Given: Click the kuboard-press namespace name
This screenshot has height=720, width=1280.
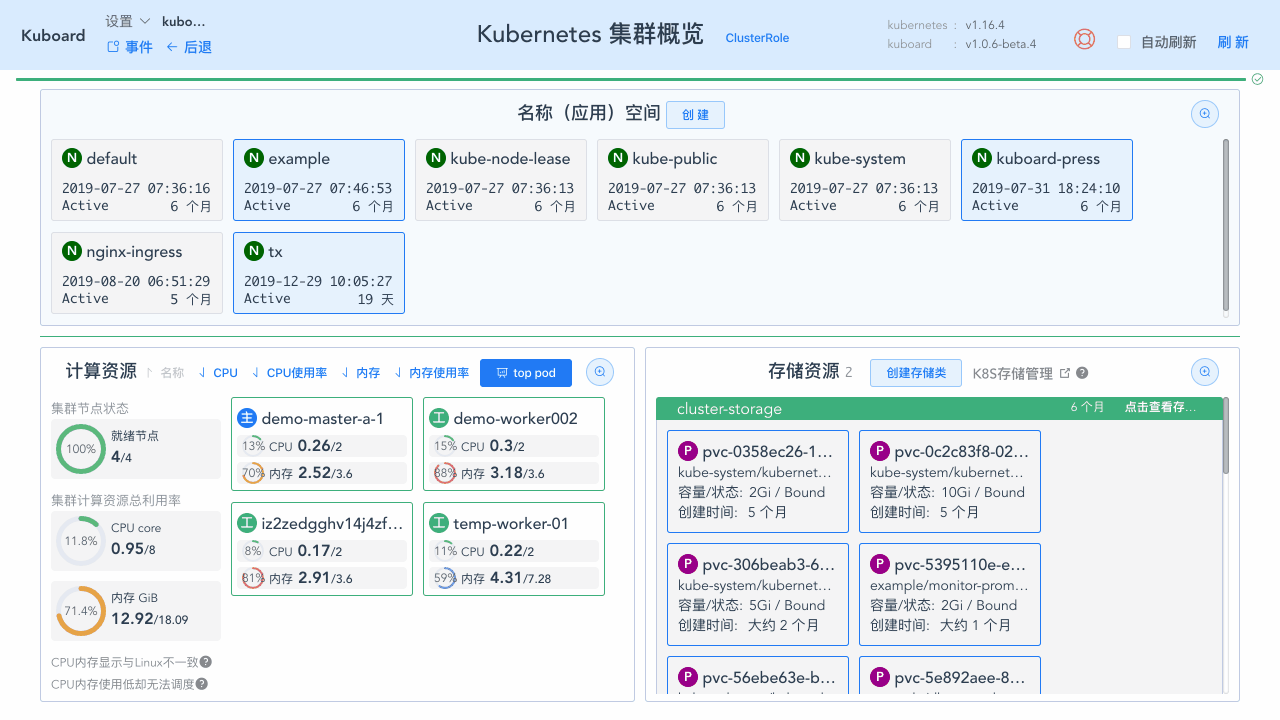Looking at the screenshot, I should point(1048,158).
